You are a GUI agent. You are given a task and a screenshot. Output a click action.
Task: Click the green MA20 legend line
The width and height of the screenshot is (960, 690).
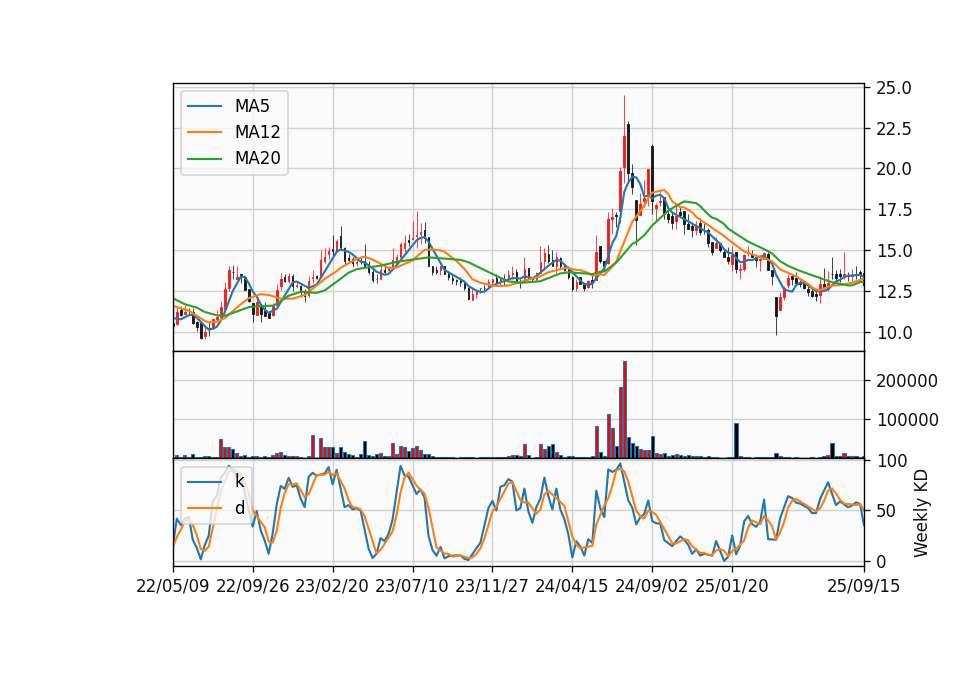click(x=204, y=159)
